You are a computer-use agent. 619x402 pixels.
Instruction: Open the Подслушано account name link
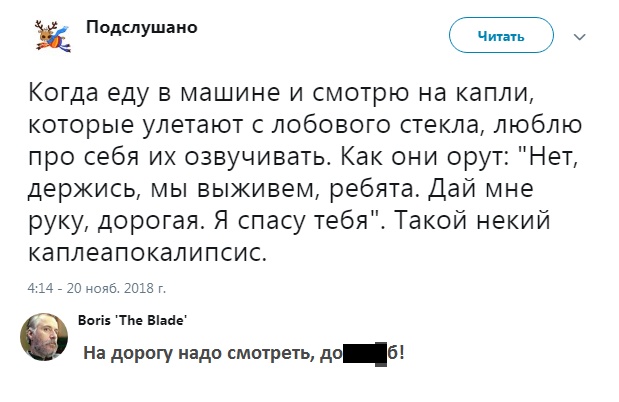(x=141, y=28)
